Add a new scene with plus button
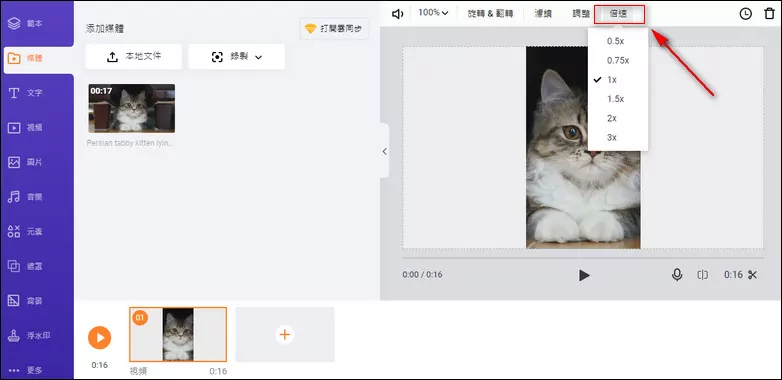Image resolution: width=782 pixels, height=380 pixels. point(285,334)
